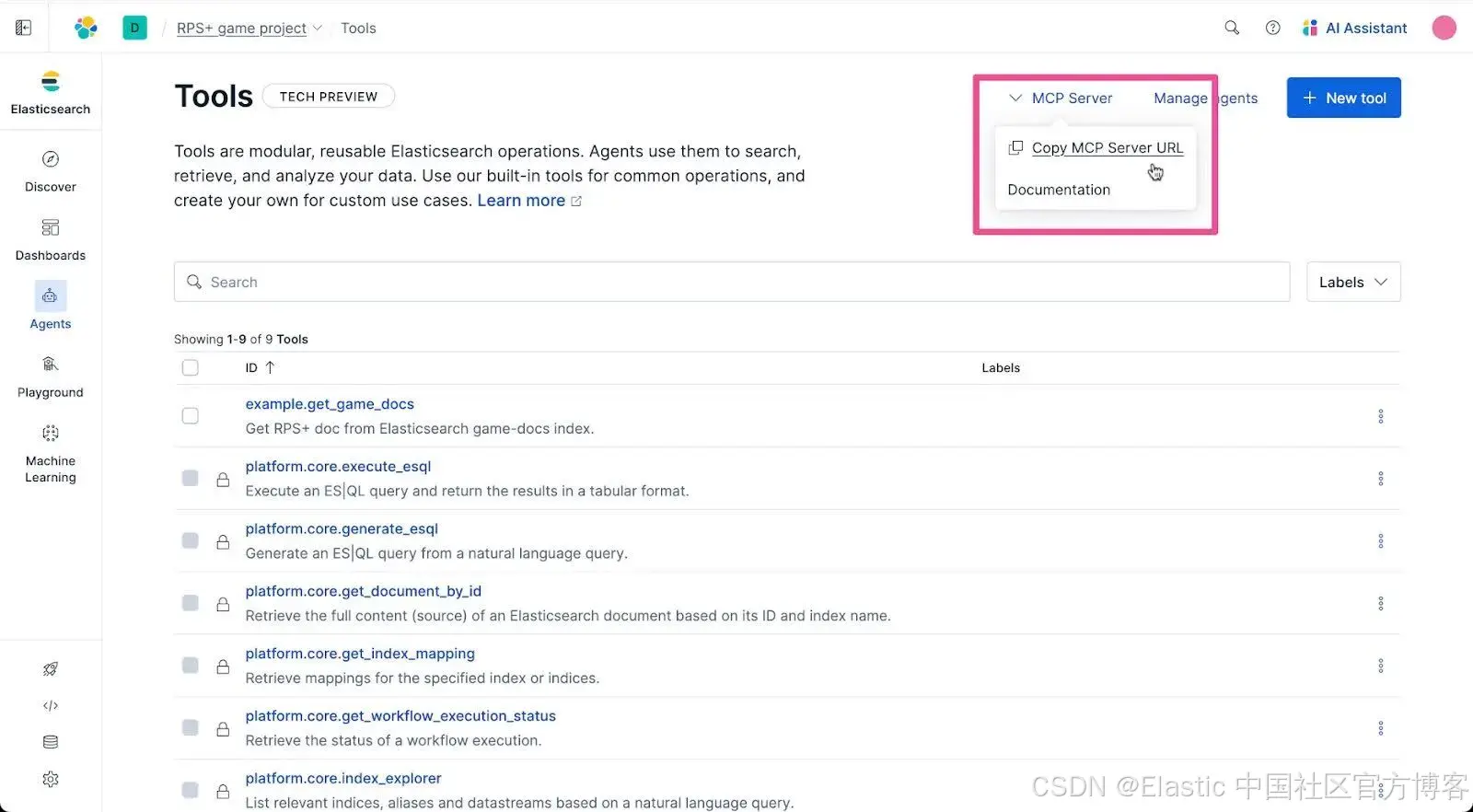Open Discover from the sidebar
The width and height of the screenshot is (1473, 812).
pyautogui.click(x=51, y=171)
